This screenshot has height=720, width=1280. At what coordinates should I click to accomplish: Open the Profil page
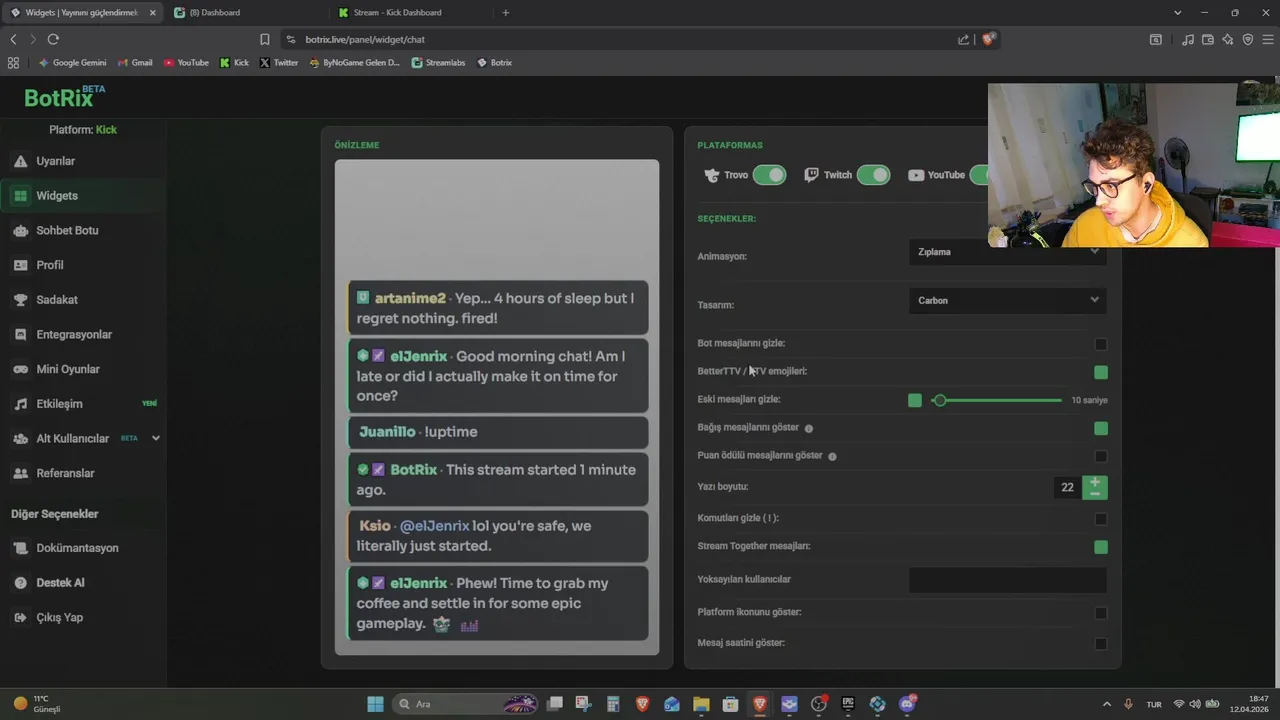50,265
